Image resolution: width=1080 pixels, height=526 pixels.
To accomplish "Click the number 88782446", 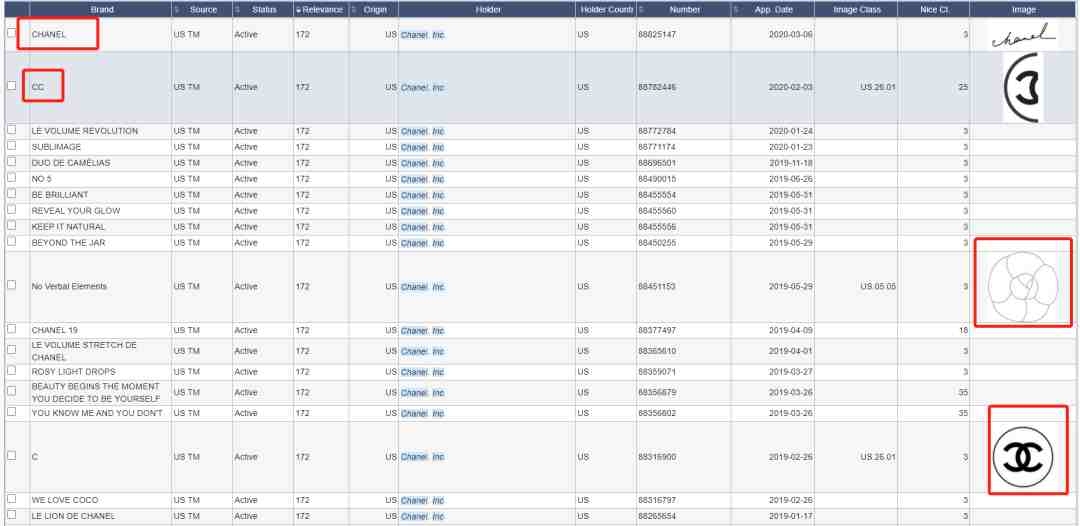I will click(x=656, y=87).
